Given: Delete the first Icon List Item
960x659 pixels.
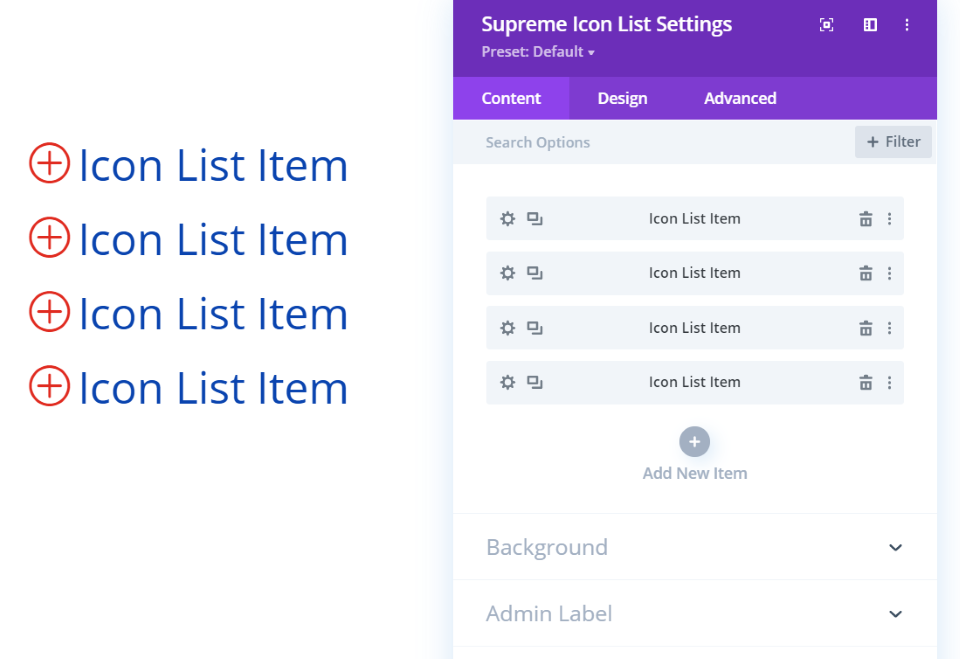Looking at the screenshot, I should tap(866, 219).
